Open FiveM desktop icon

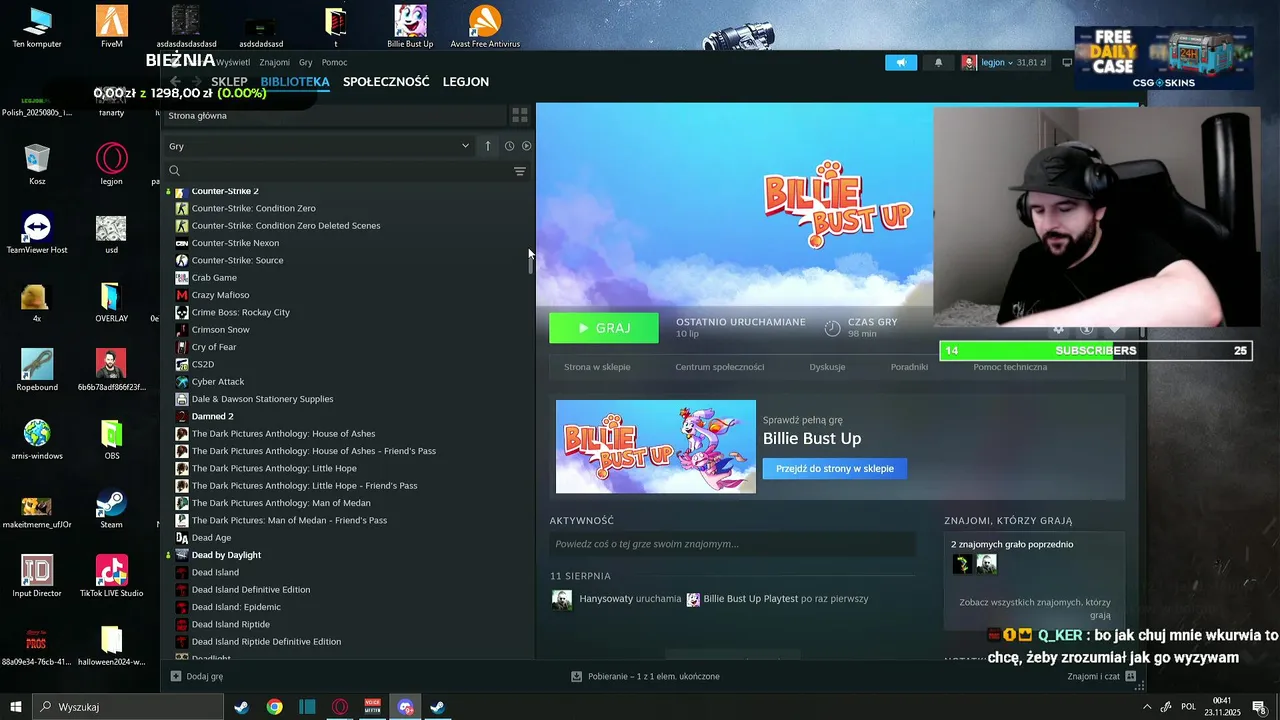[x=112, y=27]
